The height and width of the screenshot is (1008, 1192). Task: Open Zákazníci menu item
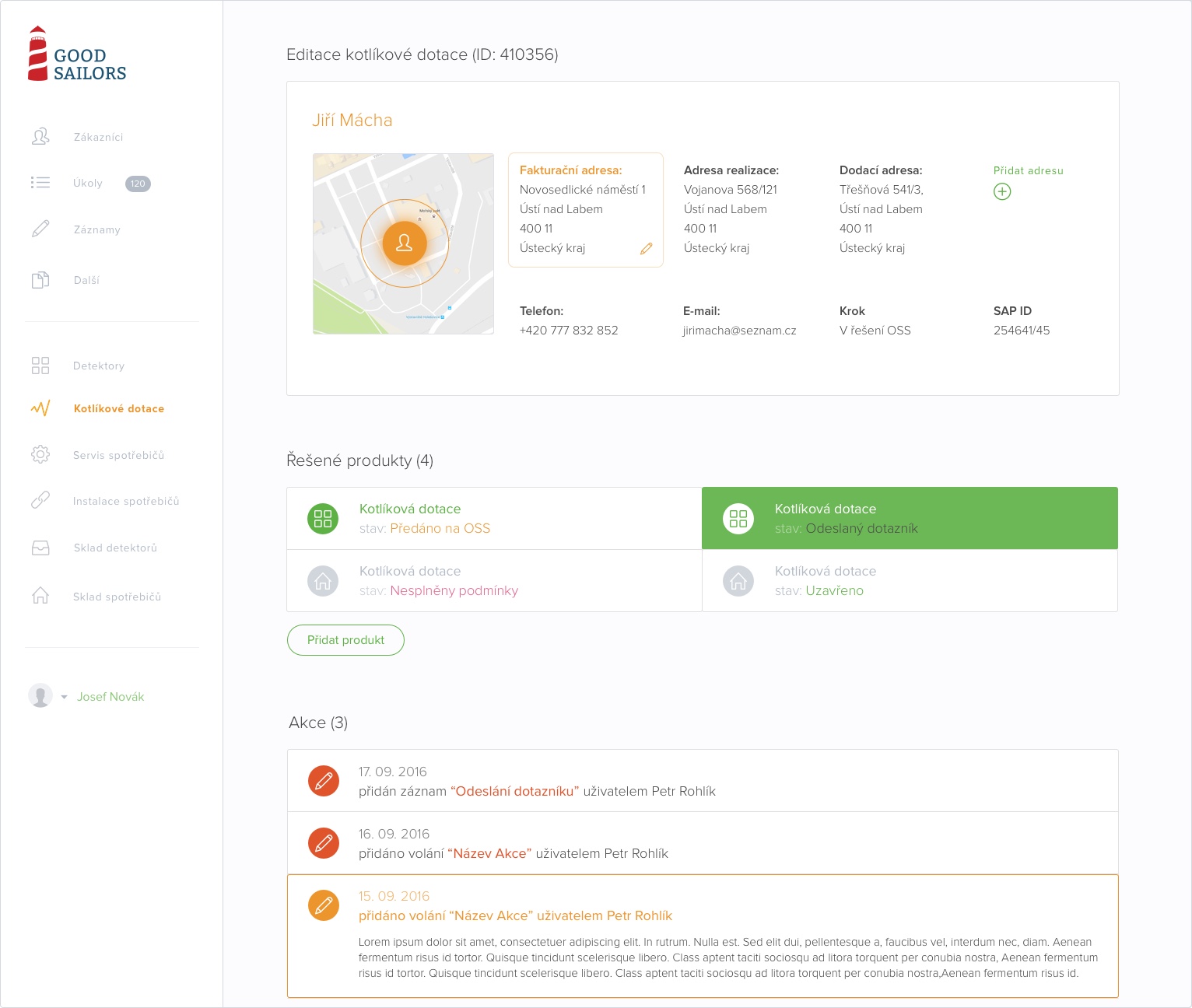[x=98, y=137]
